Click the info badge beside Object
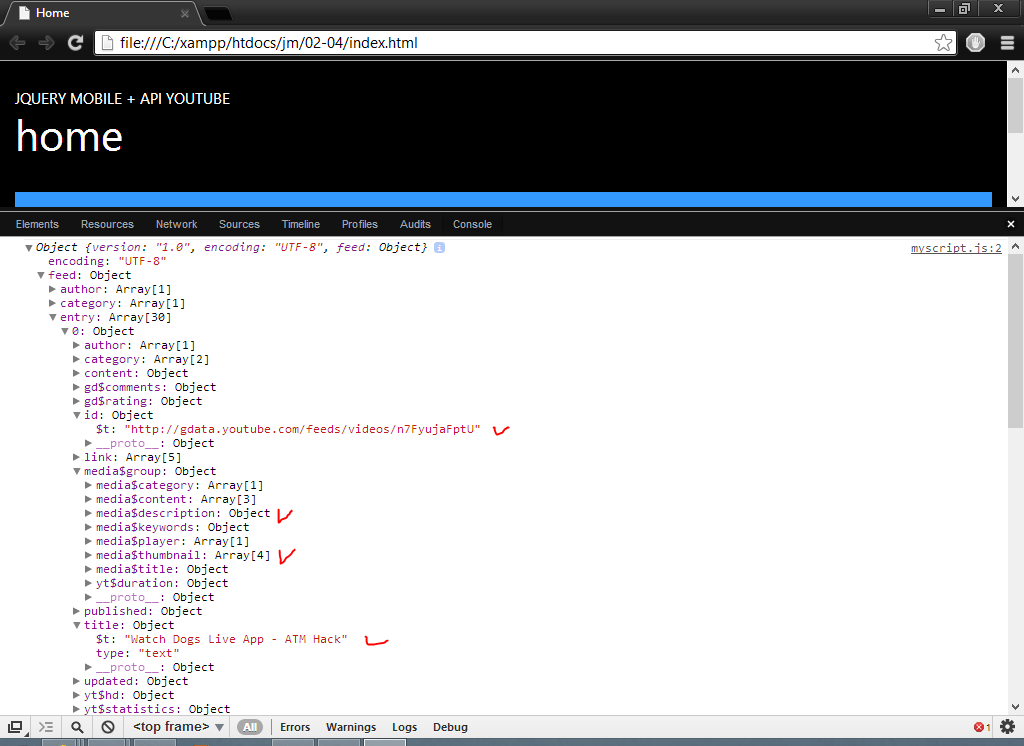Screen dimensions: 1024x746 pyautogui.click(x=440, y=248)
